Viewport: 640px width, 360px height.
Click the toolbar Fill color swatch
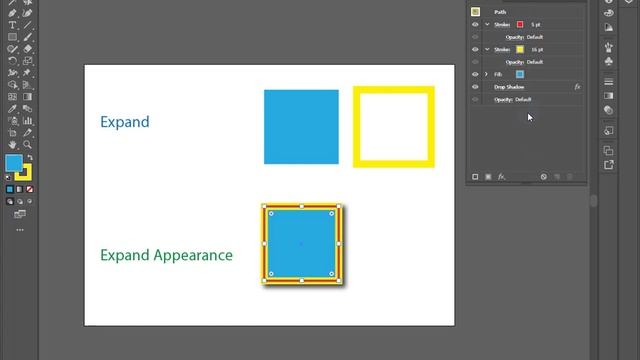pos(14,163)
